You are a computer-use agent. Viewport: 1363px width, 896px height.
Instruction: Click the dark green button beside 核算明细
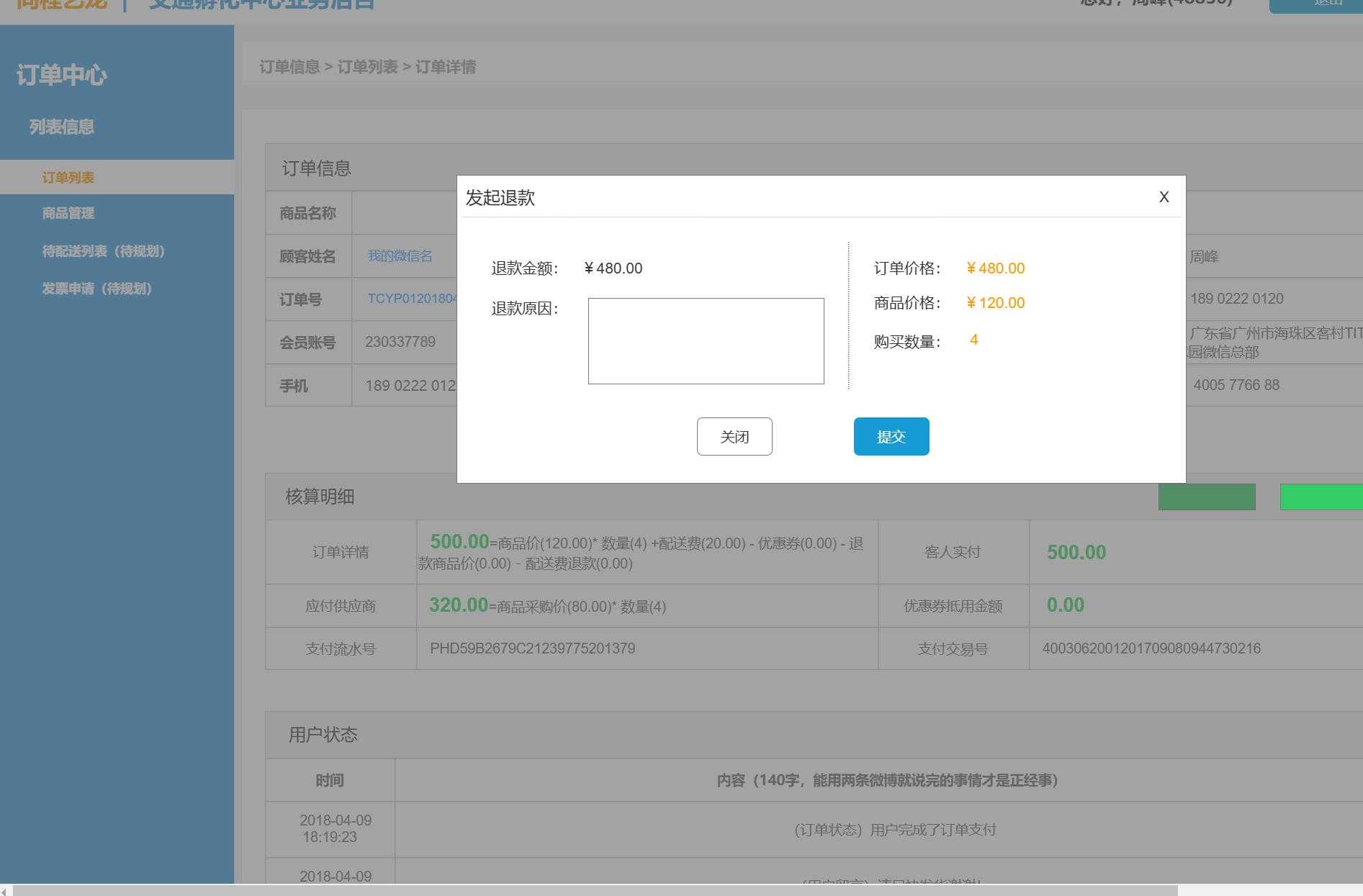(1206, 497)
